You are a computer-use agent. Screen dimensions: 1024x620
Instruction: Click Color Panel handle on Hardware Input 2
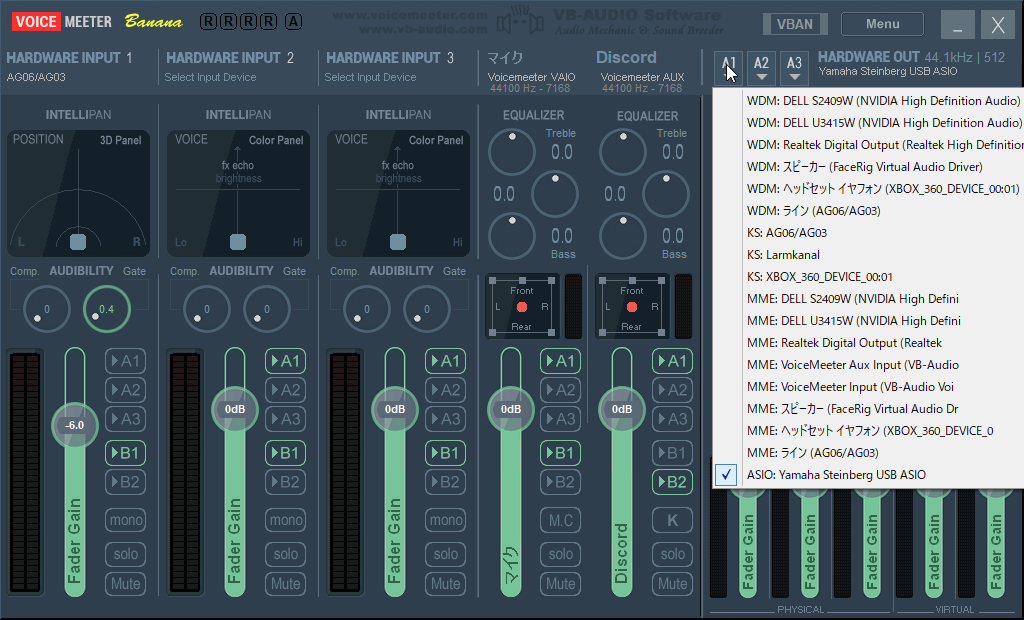point(238,242)
